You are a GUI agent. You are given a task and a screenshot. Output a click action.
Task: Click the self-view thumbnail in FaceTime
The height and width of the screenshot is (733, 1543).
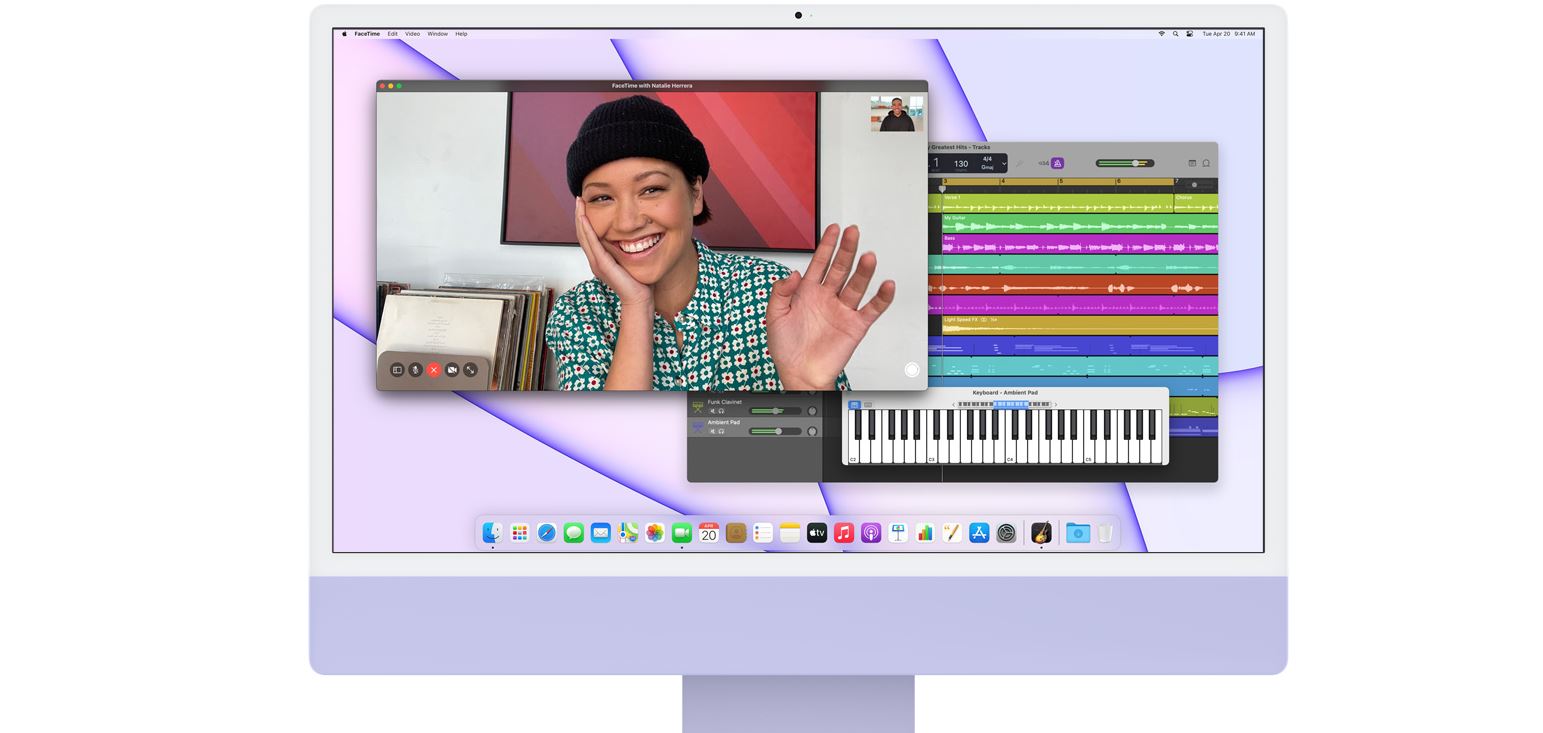pos(896,114)
